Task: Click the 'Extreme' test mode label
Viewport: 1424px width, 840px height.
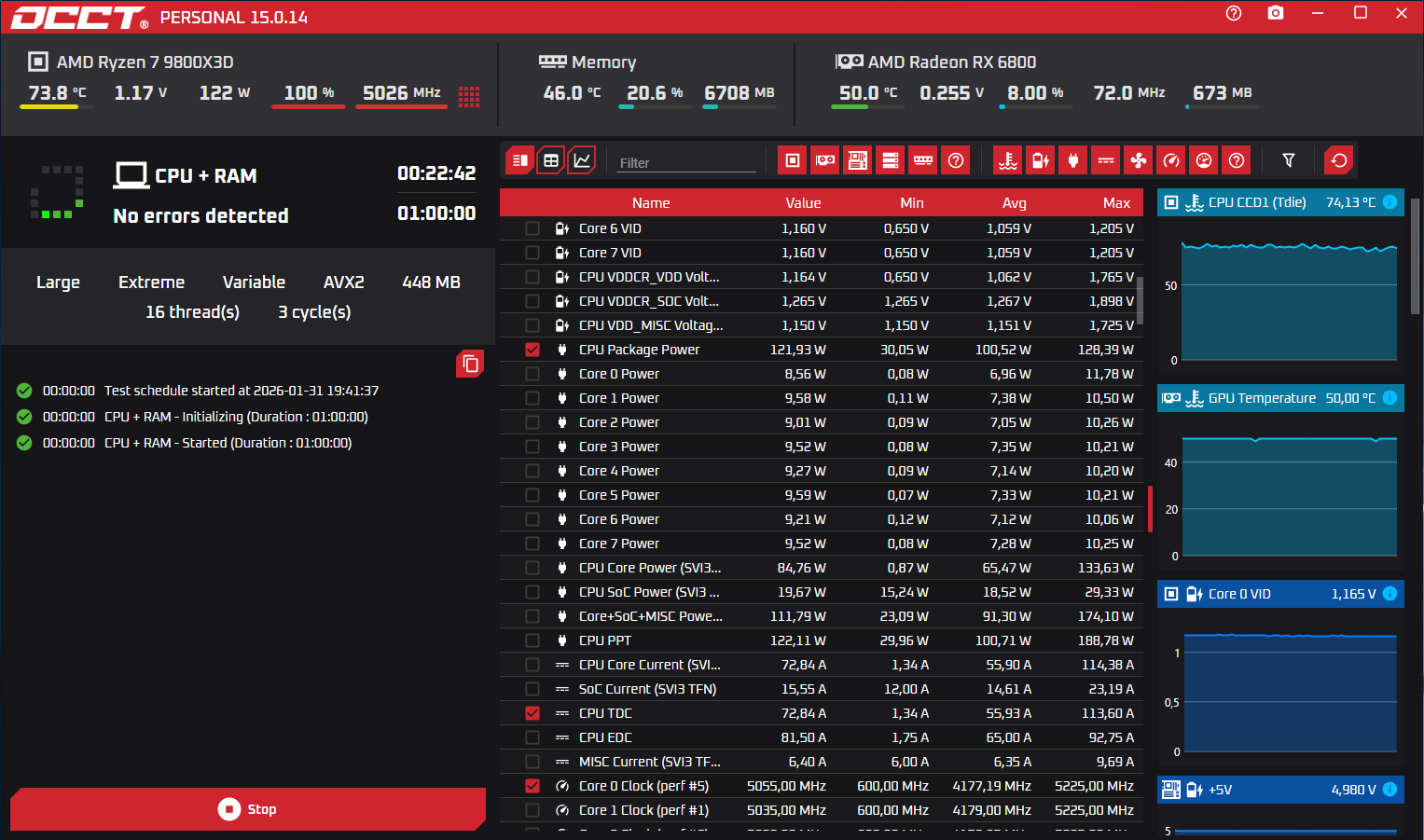Action: 151,282
